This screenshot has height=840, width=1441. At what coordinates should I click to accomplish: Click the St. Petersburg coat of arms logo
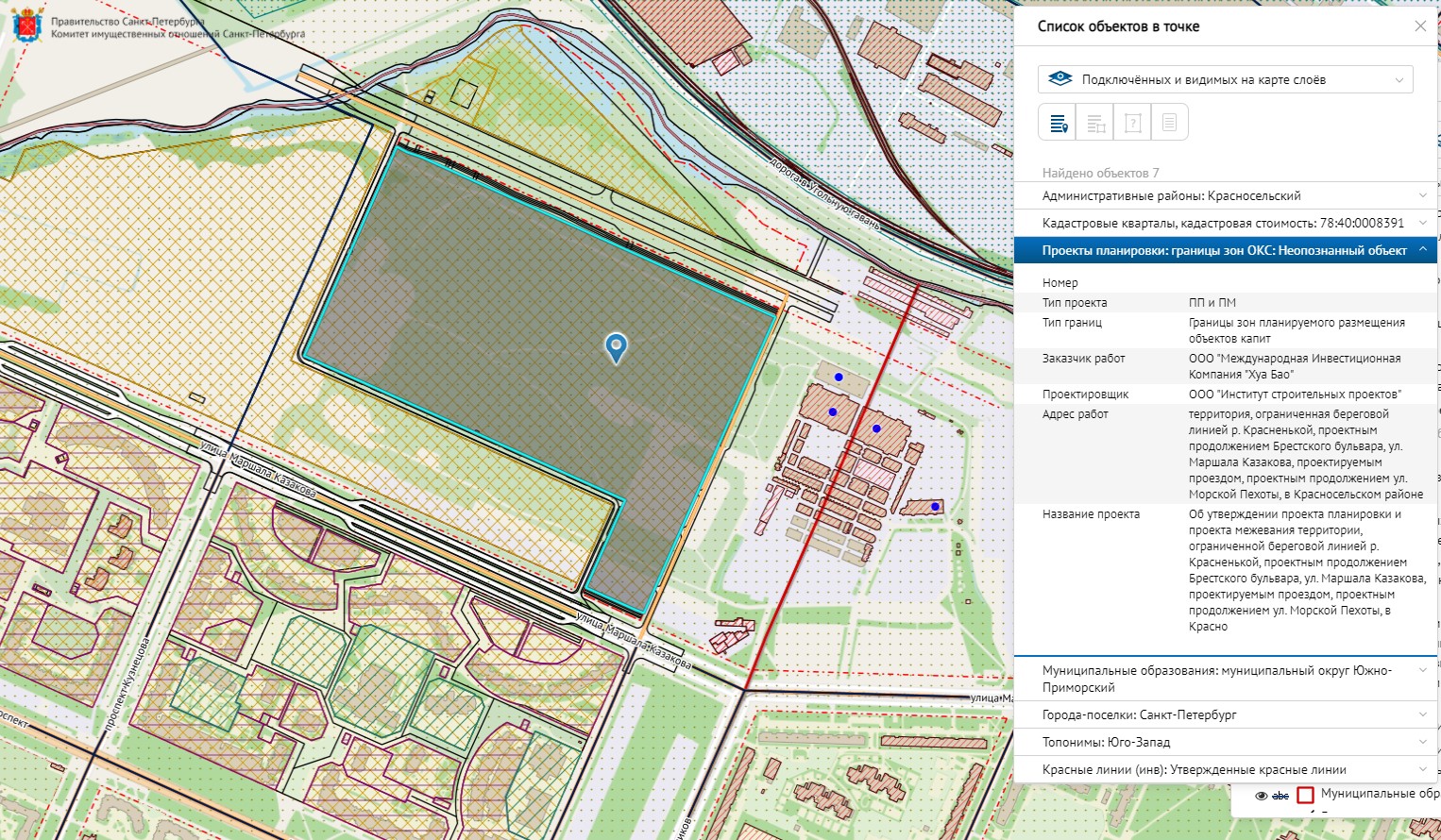click(x=26, y=26)
